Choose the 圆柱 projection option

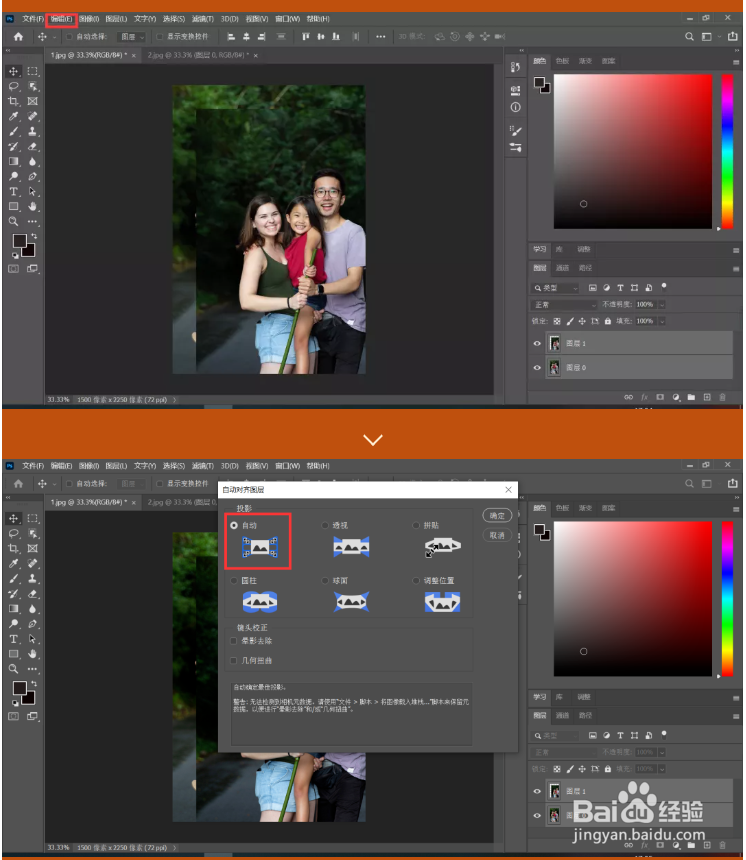coord(234,581)
